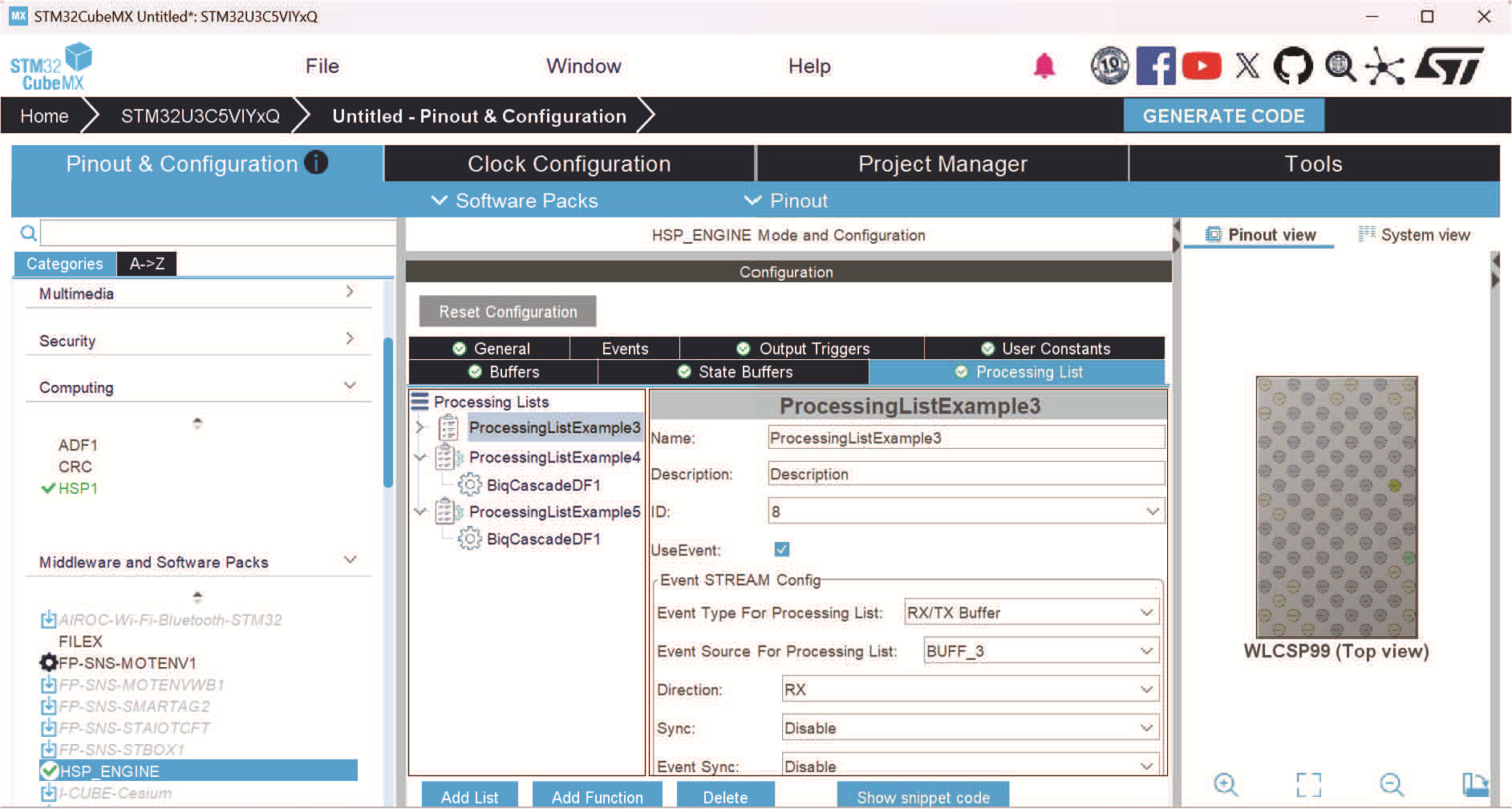
Task: Switch to Project Manager tab
Action: (x=942, y=164)
